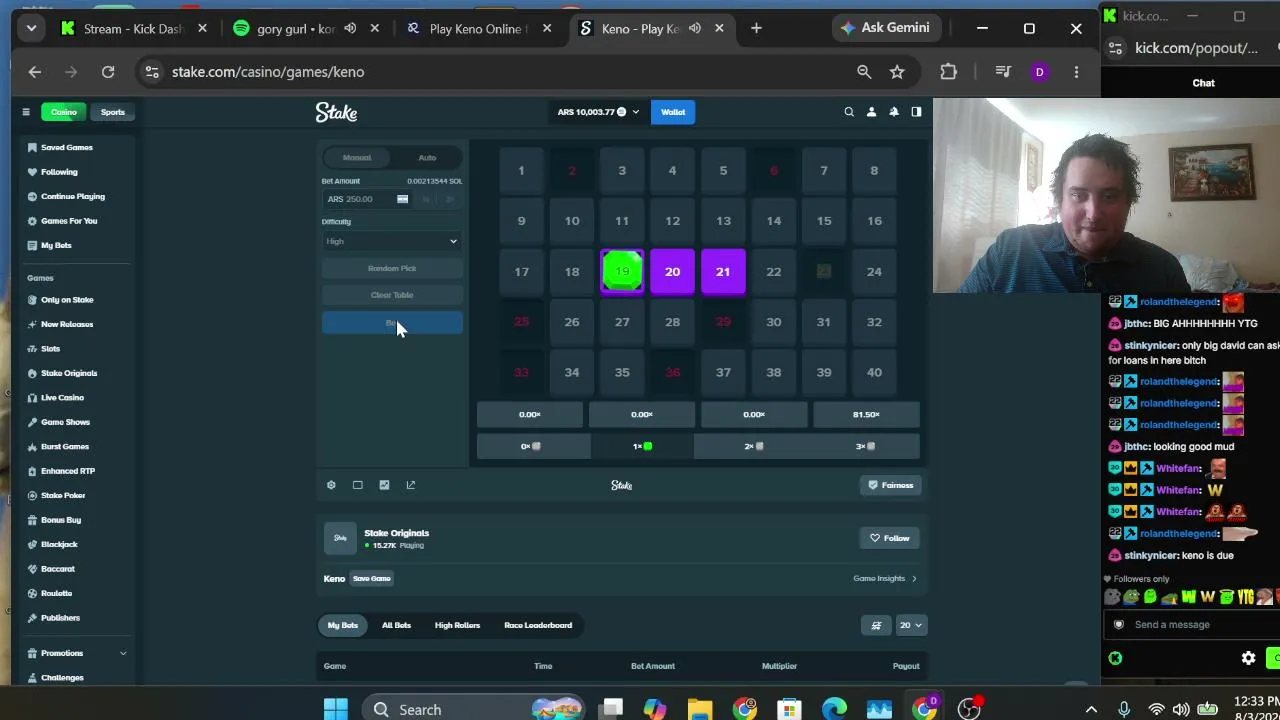Bookmark this page with the star icon
This screenshot has height=720, width=1280.
coord(897,72)
